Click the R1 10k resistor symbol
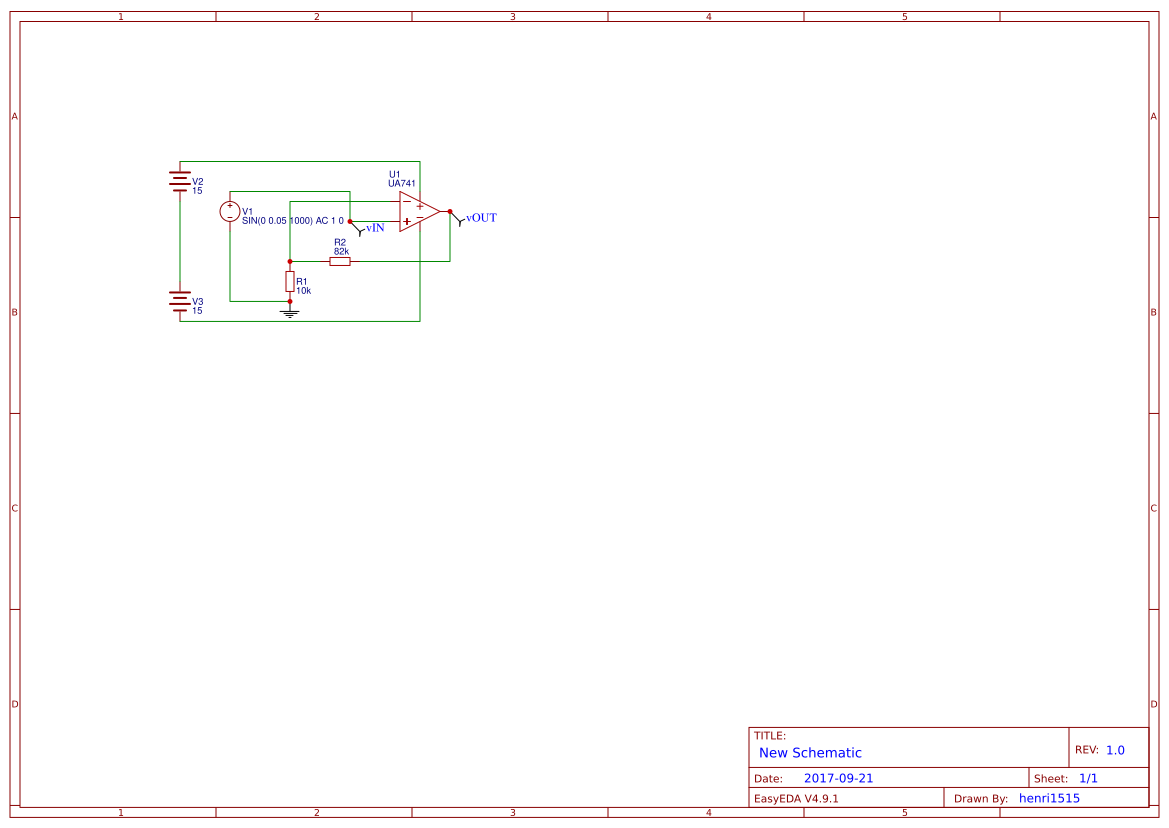Viewport: 1169px width, 828px height. click(x=289, y=282)
